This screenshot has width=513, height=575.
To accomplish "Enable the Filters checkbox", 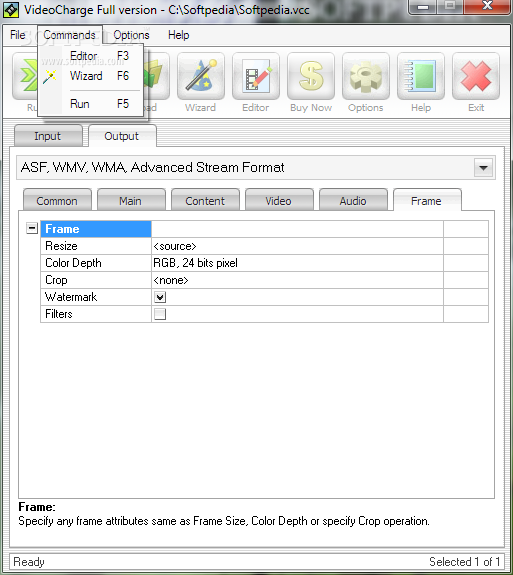I will coord(160,314).
